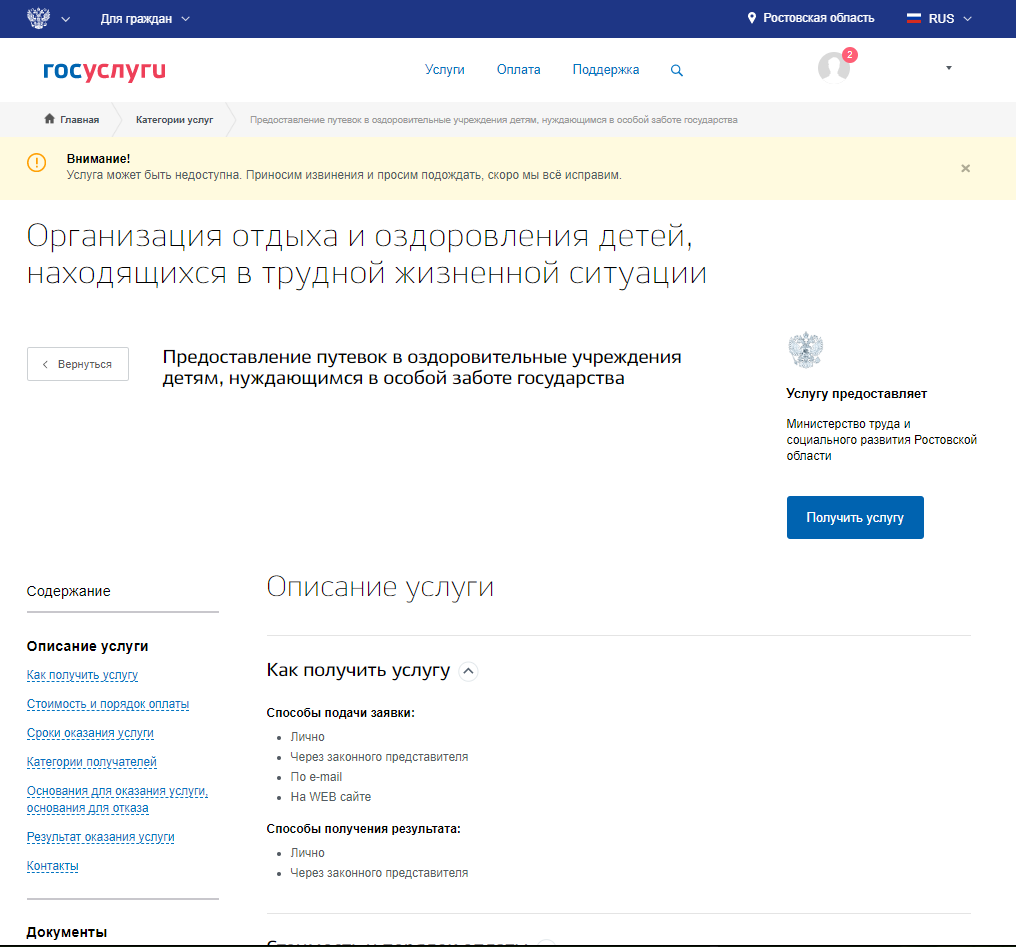
Task: Open Категории услуг breadcrumb
Action: pos(174,119)
